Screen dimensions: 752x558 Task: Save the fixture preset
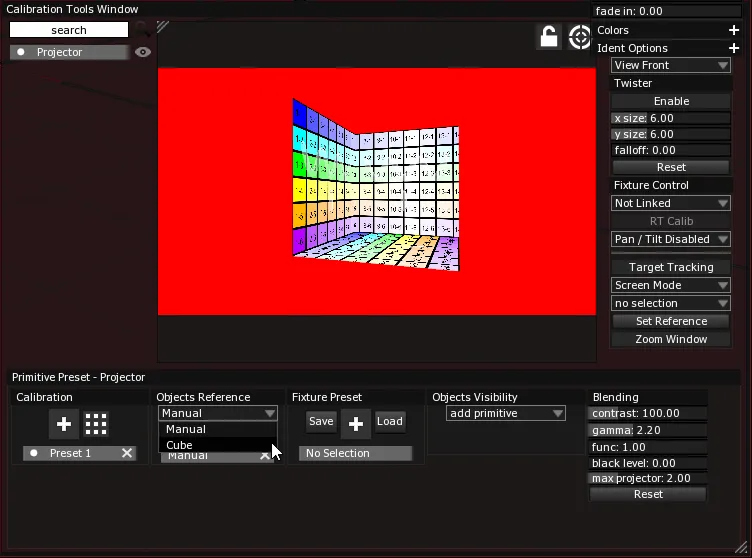[321, 421]
